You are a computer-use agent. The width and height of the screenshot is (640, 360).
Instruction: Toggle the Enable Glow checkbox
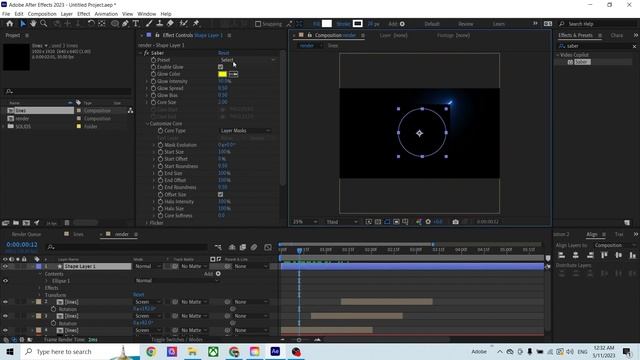220,67
